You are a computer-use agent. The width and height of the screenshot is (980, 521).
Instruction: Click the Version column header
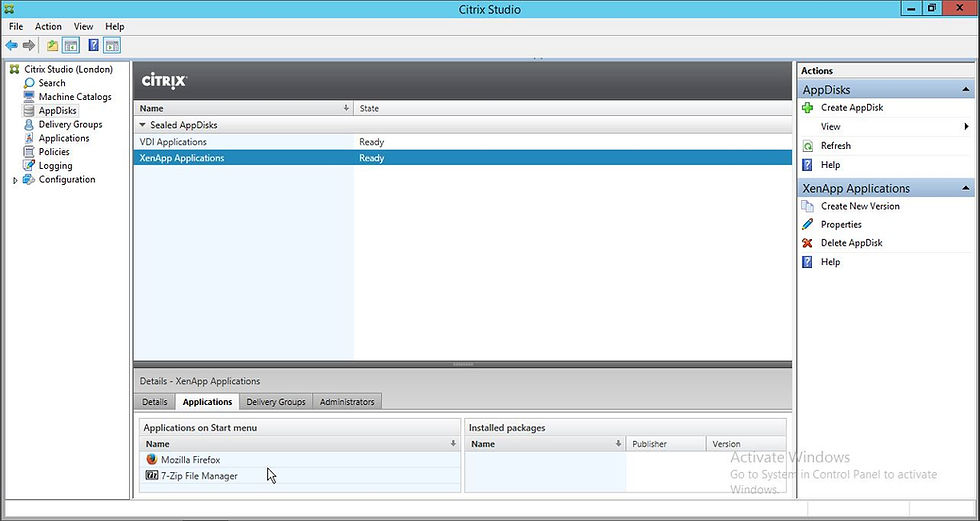pyautogui.click(x=746, y=444)
